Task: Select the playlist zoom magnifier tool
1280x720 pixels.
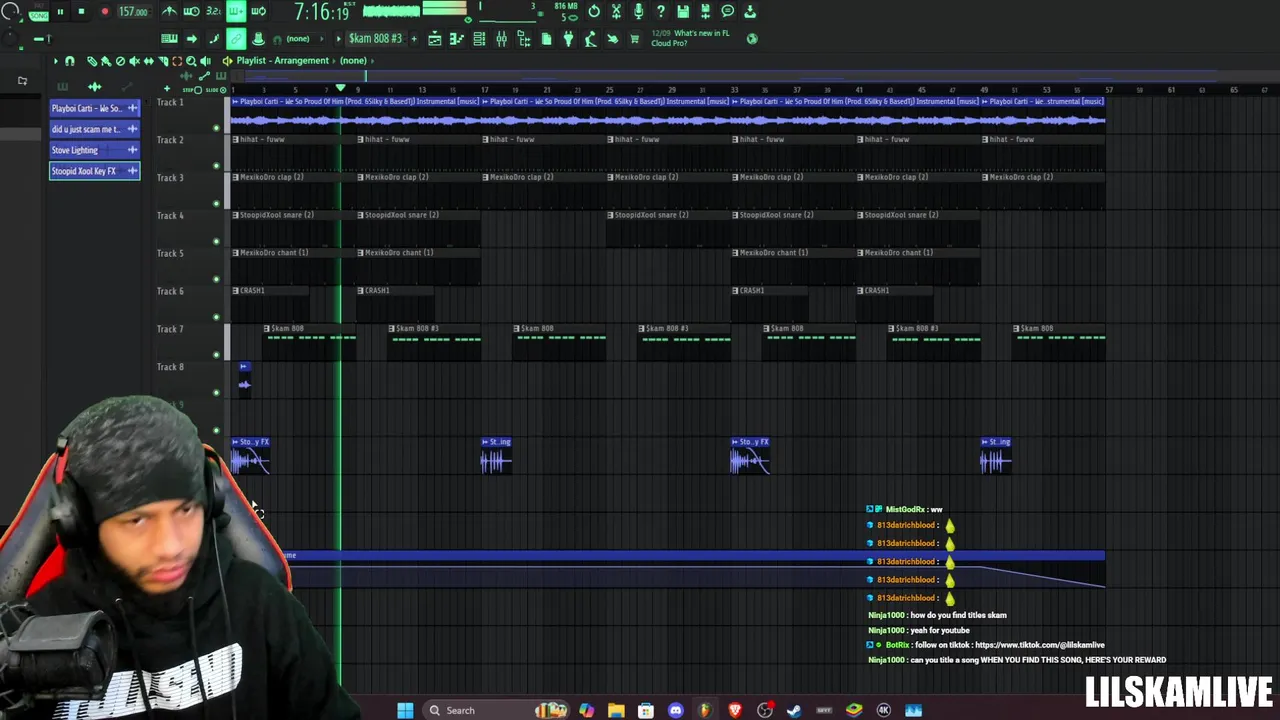Action: click(x=191, y=61)
